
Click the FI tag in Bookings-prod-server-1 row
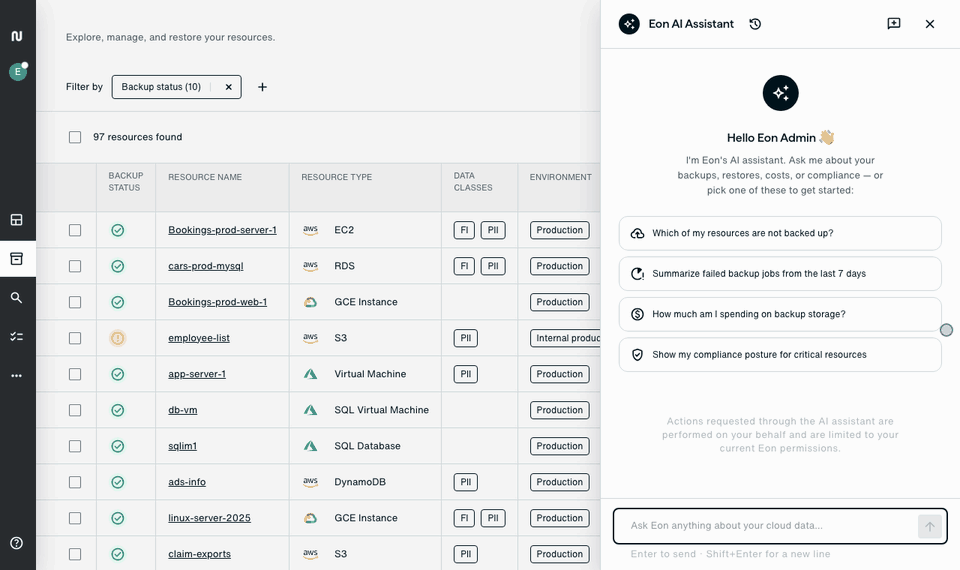464,230
